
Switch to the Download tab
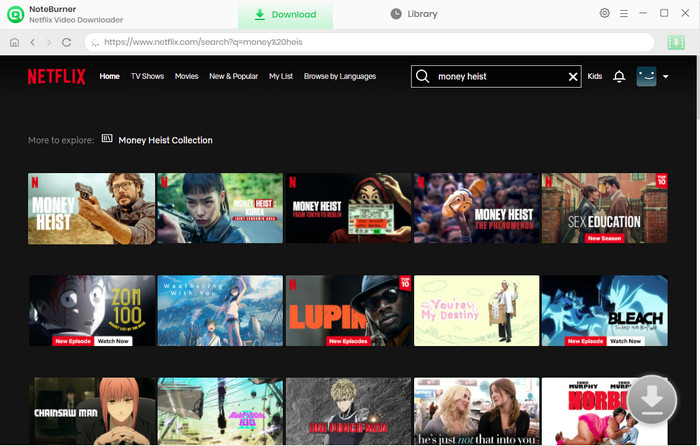tap(285, 14)
